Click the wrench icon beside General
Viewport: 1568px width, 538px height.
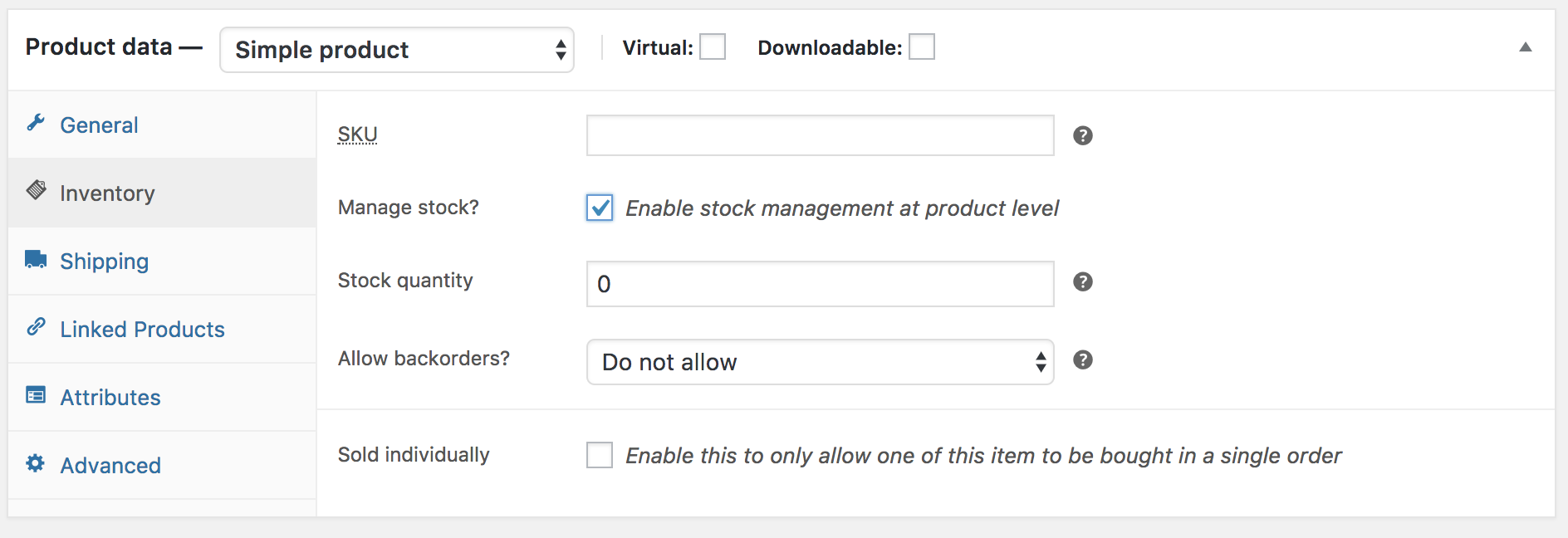click(x=36, y=123)
